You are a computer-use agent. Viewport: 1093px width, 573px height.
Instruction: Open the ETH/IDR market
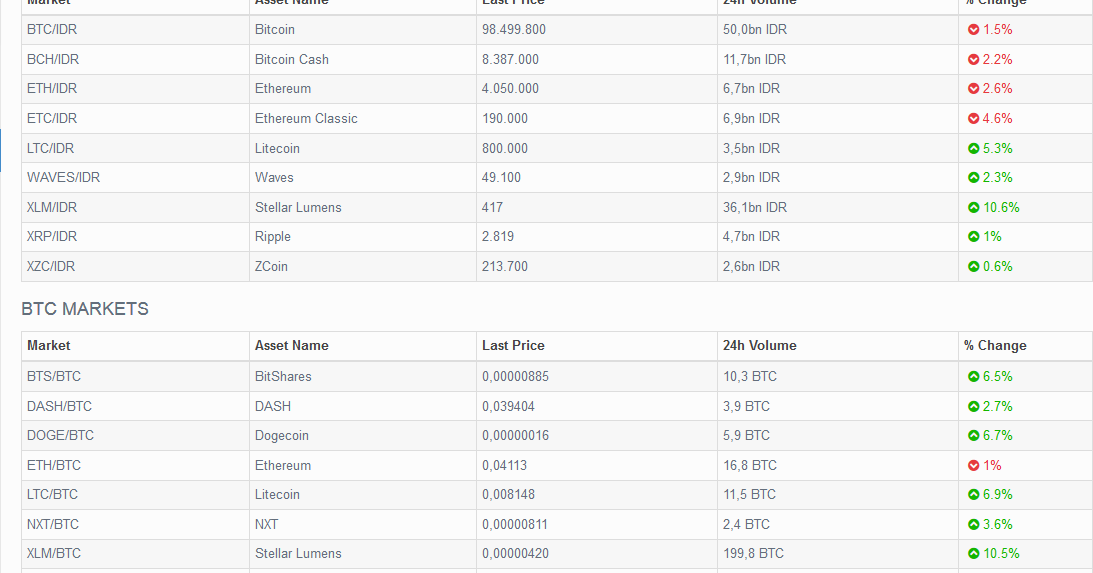click(x=52, y=89)
